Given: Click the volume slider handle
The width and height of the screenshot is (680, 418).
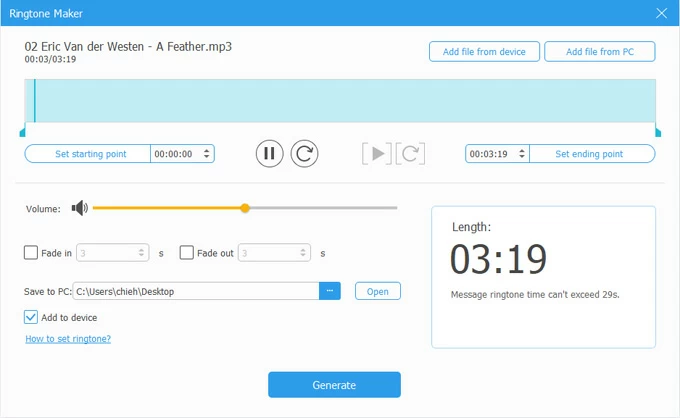Looking at the screenshot, I should pyautogui.click(x=245, y=208).
